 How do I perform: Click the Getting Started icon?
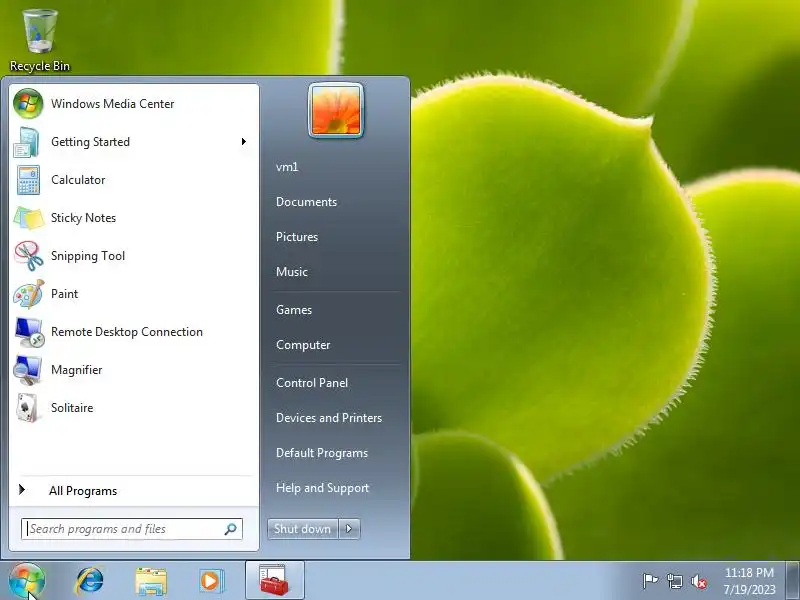click(x=27, y=142)
